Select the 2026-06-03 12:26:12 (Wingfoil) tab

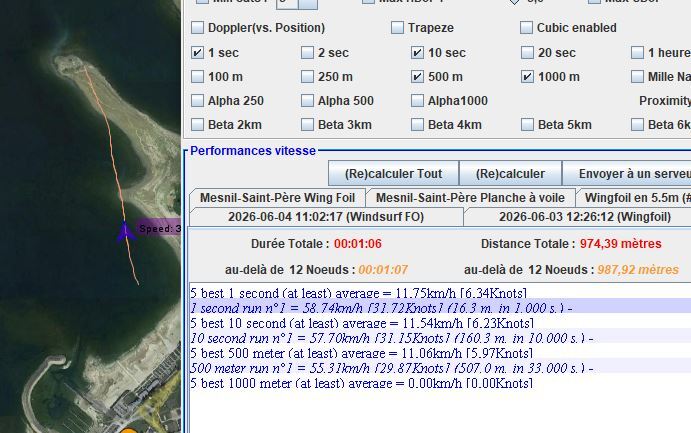[578, 217]
